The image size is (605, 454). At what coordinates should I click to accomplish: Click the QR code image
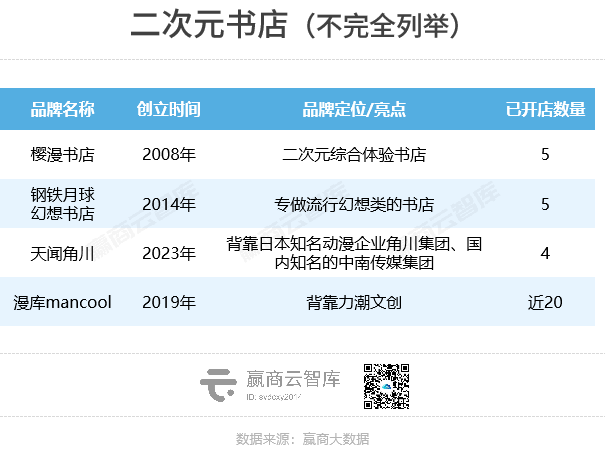[x=386, y=385]
